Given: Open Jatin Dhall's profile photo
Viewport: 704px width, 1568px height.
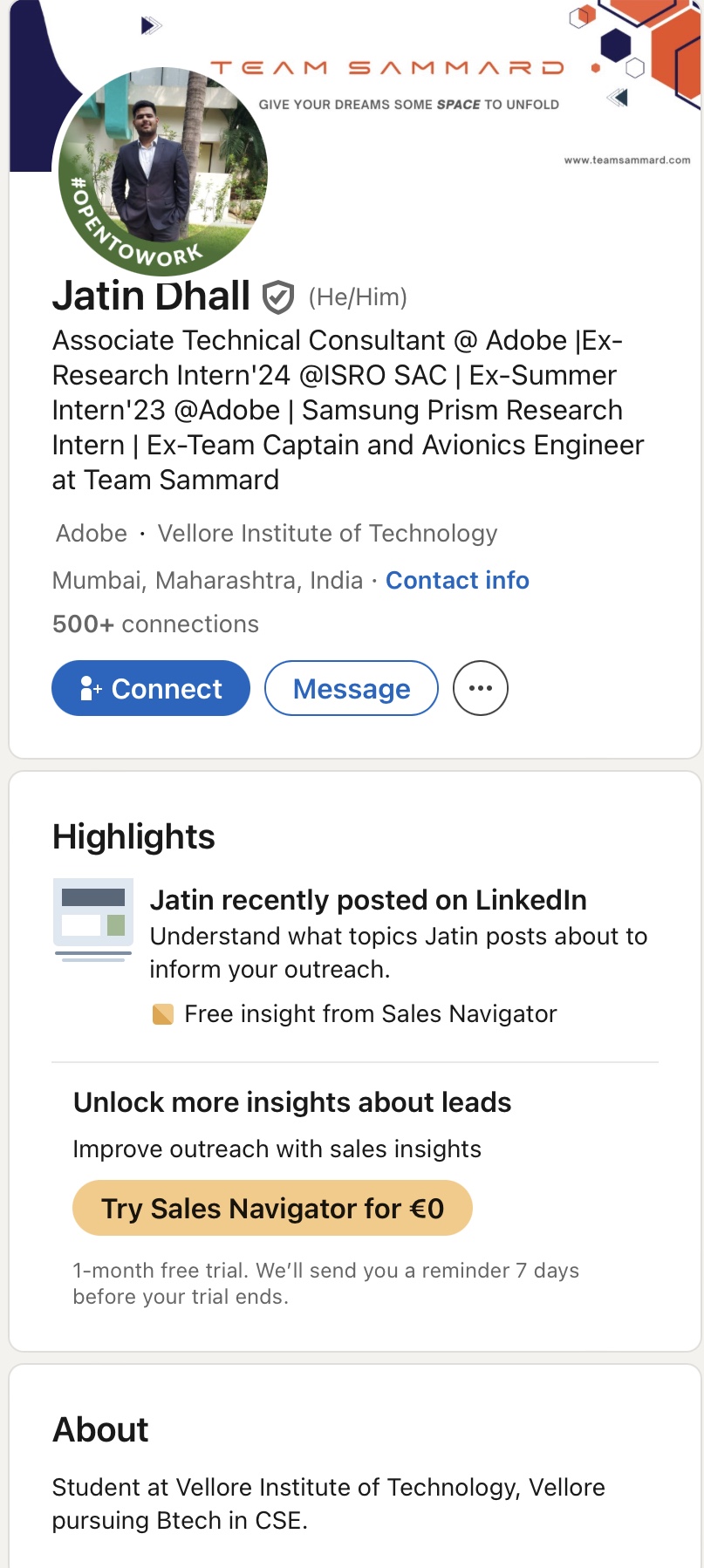Looking at the screenshot, I should tap(163, 170).
